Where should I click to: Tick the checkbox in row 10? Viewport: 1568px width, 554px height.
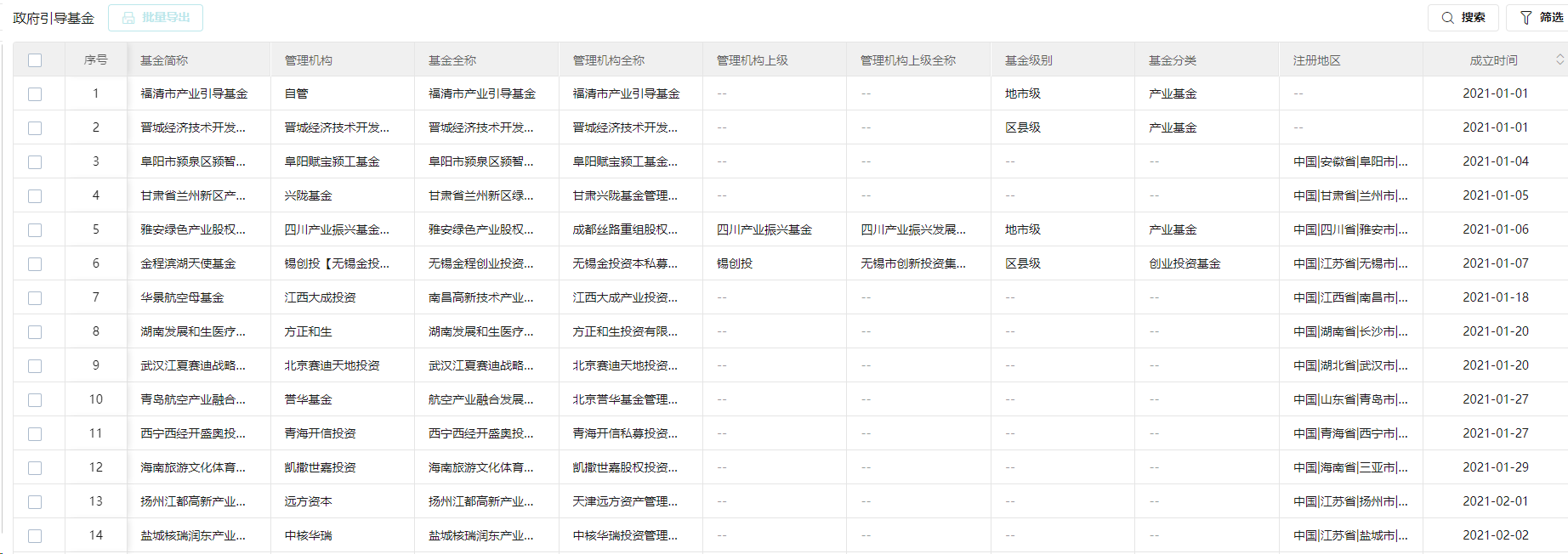pyautogui.click(x=35, y=400)
